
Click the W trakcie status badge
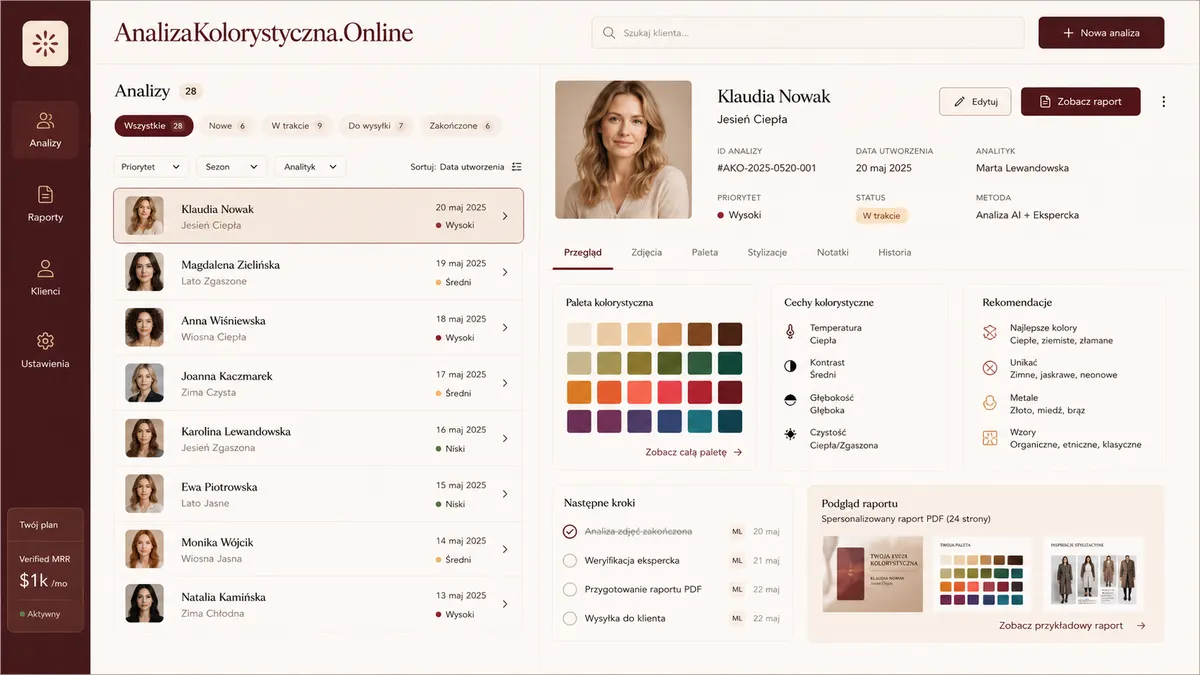pos(881,215)
